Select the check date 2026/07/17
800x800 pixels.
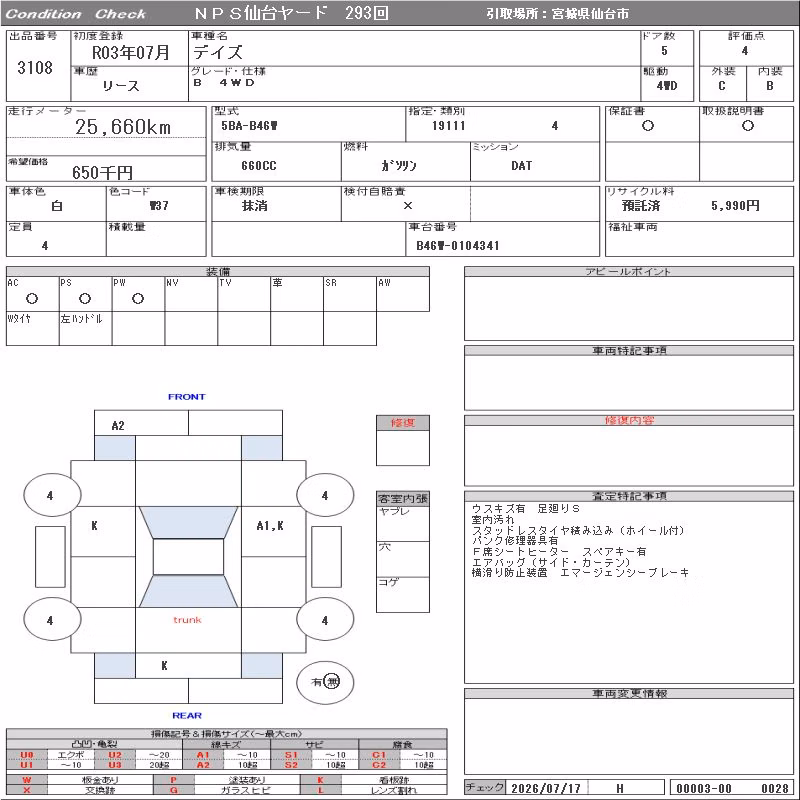click(x=546, y=788)
